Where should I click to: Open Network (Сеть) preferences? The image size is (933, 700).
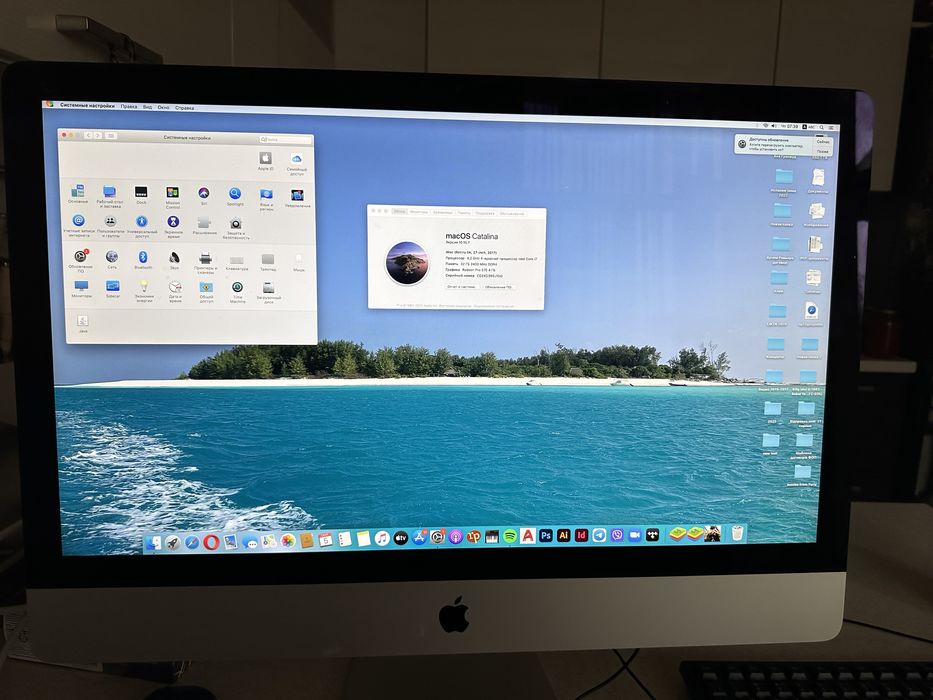112,258
